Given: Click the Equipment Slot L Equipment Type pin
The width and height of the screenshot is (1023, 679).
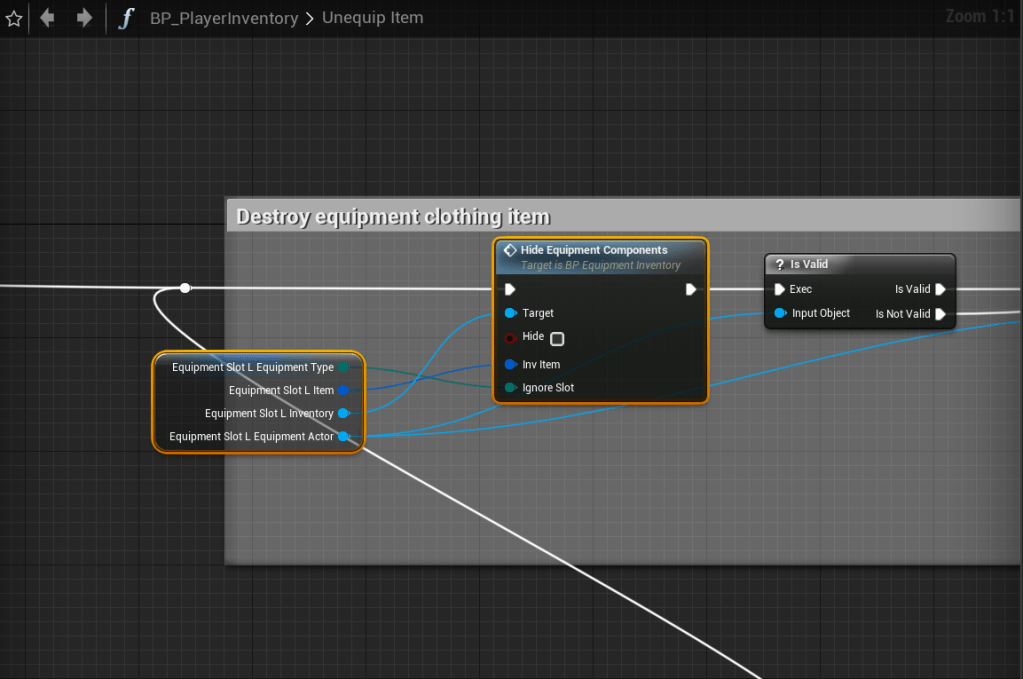Looking at the screenshot, I should (x=343, y=367).
